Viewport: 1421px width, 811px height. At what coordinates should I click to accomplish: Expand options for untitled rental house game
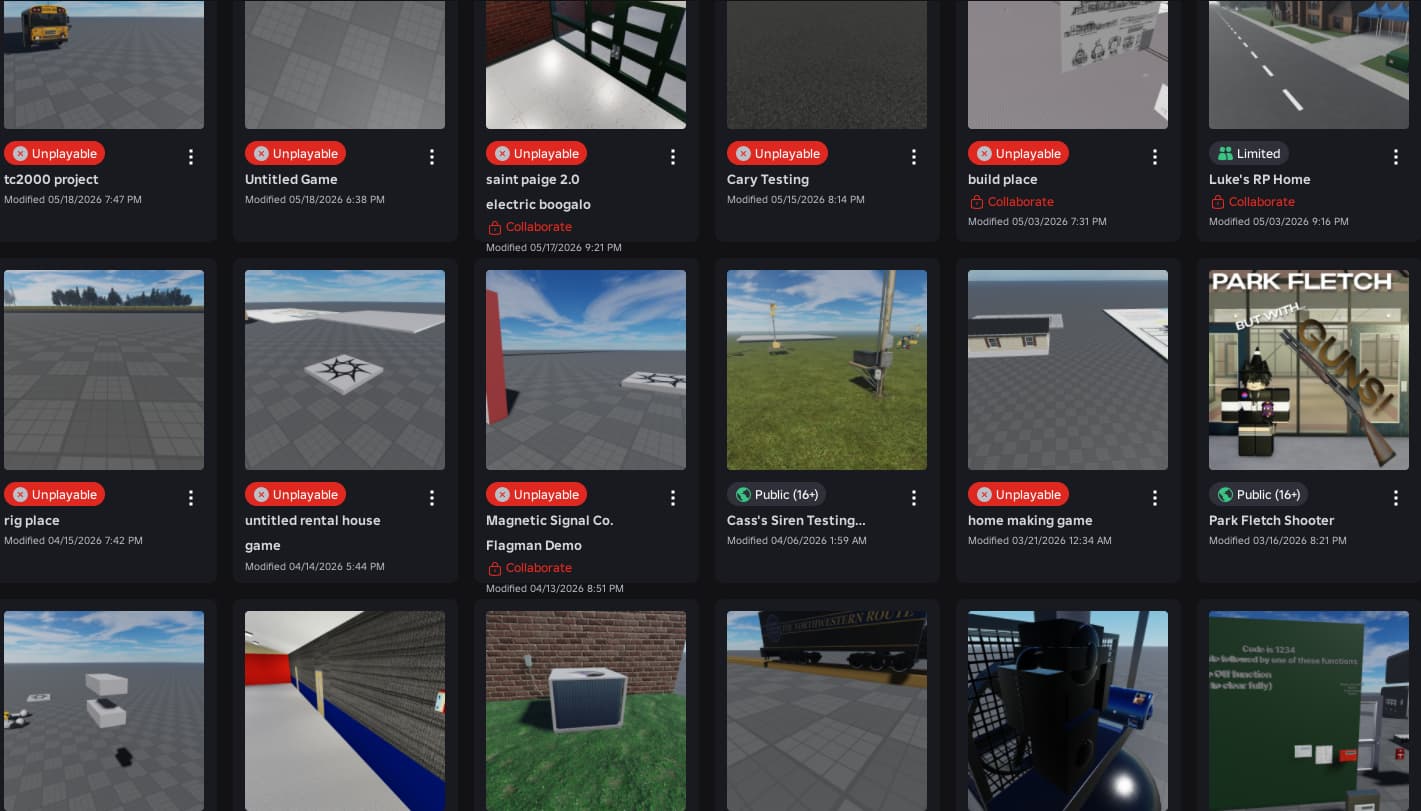[432, 498]
